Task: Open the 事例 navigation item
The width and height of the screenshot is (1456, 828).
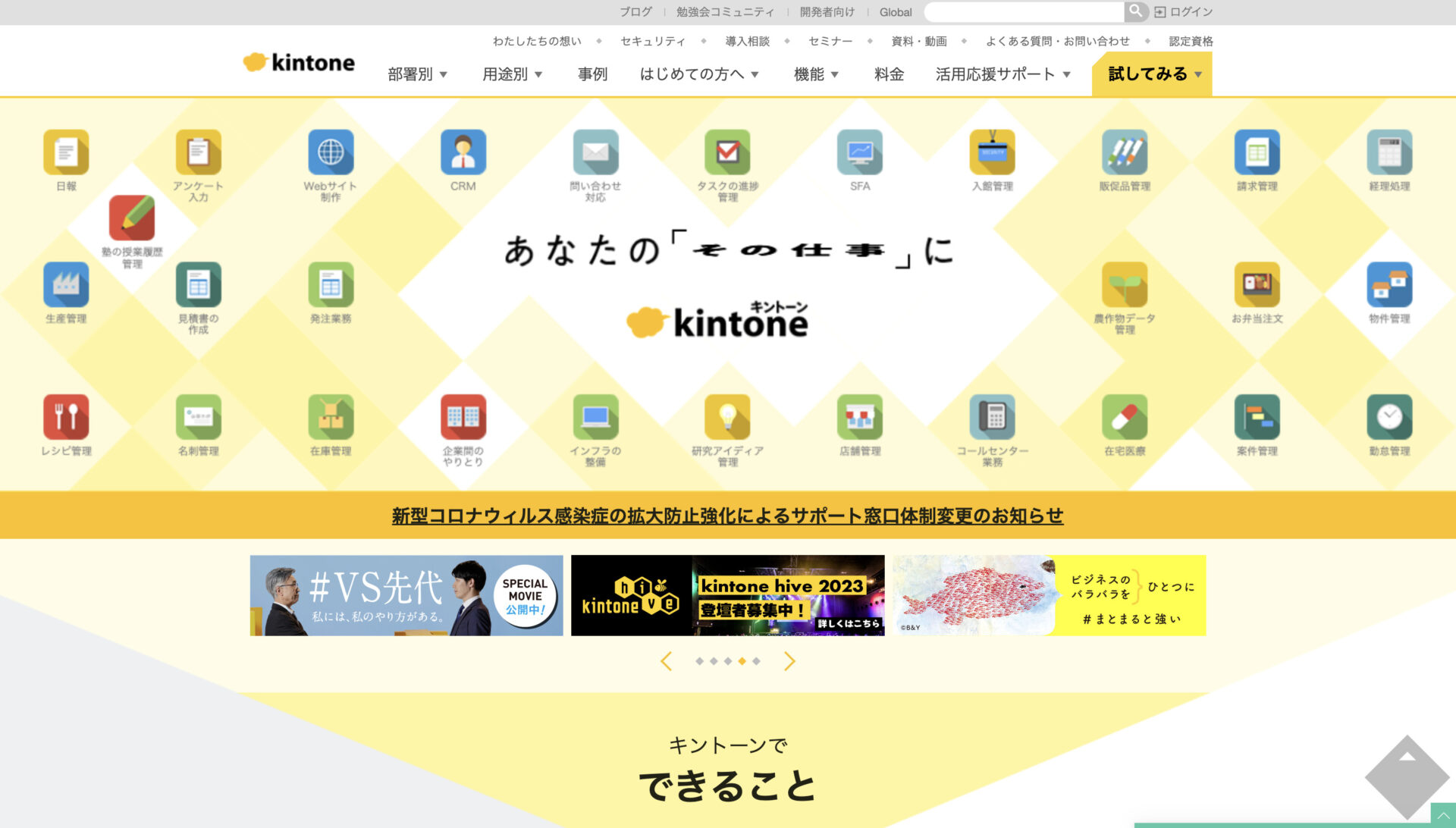Action: click(x=592, y=74)
